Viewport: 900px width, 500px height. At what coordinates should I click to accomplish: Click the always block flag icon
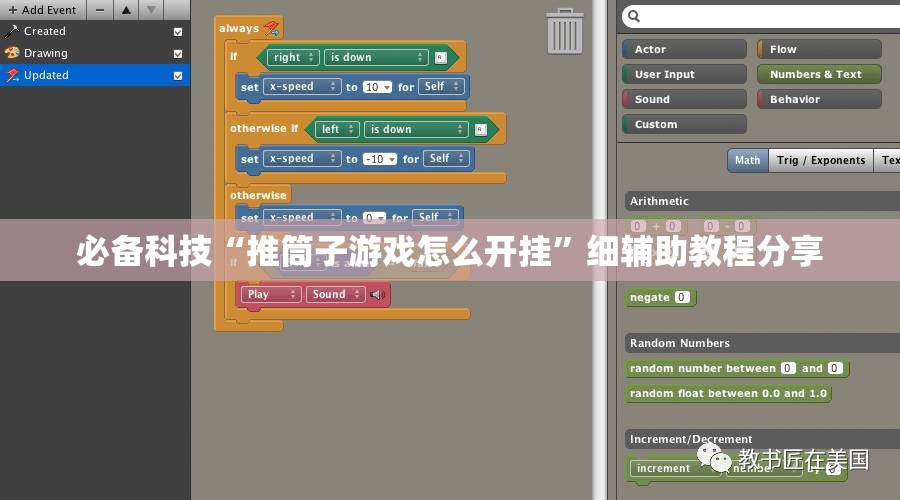click(271, 28)
